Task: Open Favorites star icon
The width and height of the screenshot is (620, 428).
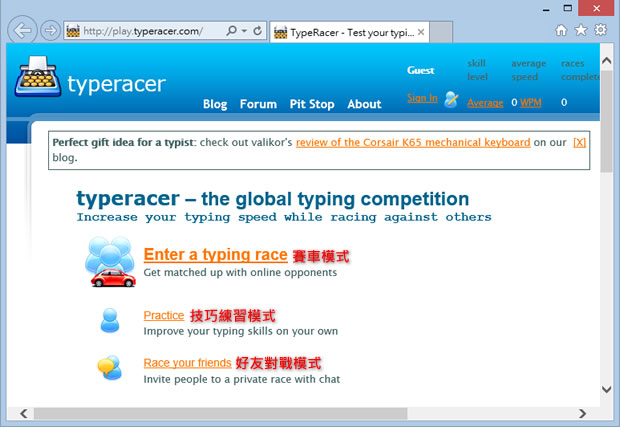Action: (x=581, y=30)
